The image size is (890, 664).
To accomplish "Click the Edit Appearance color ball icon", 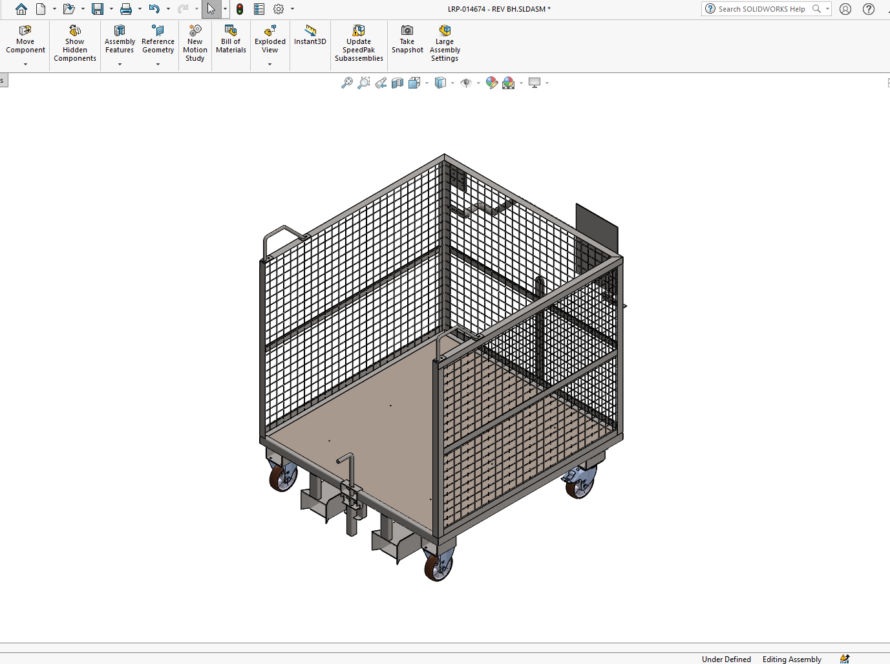I will (x=492, y=83).
